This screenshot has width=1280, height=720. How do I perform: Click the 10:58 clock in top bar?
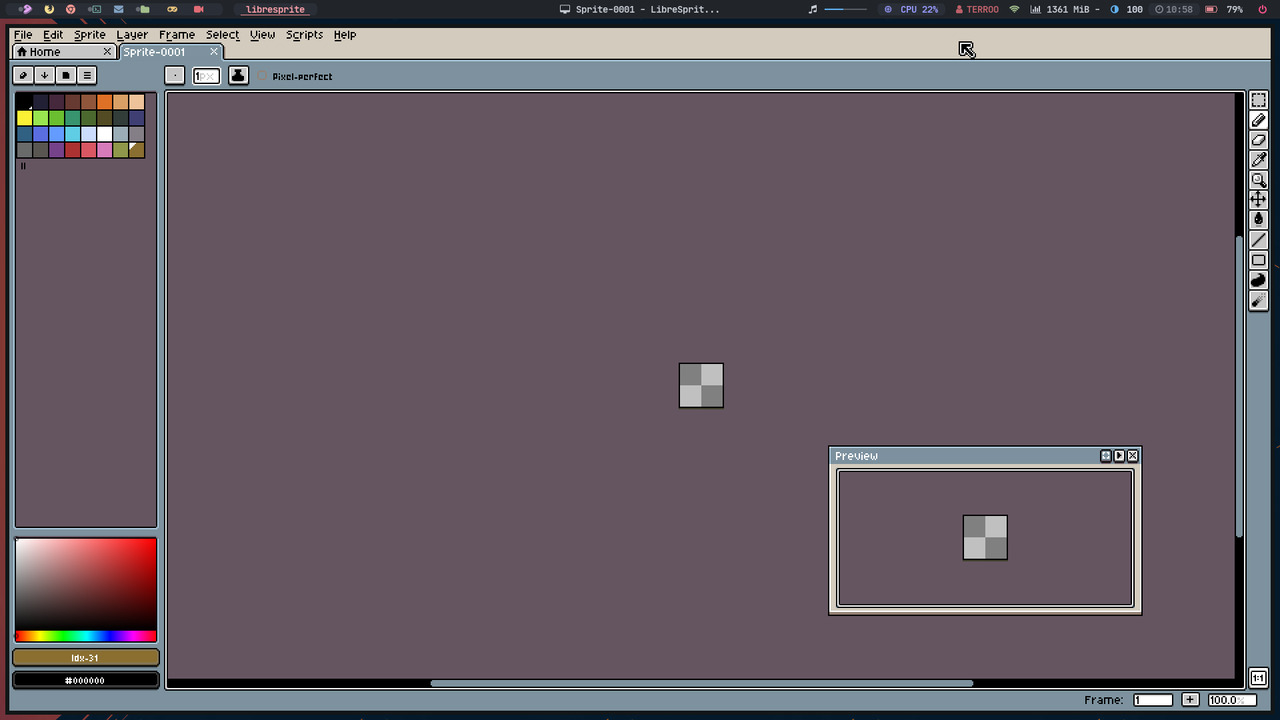[x=1174, y=9]
